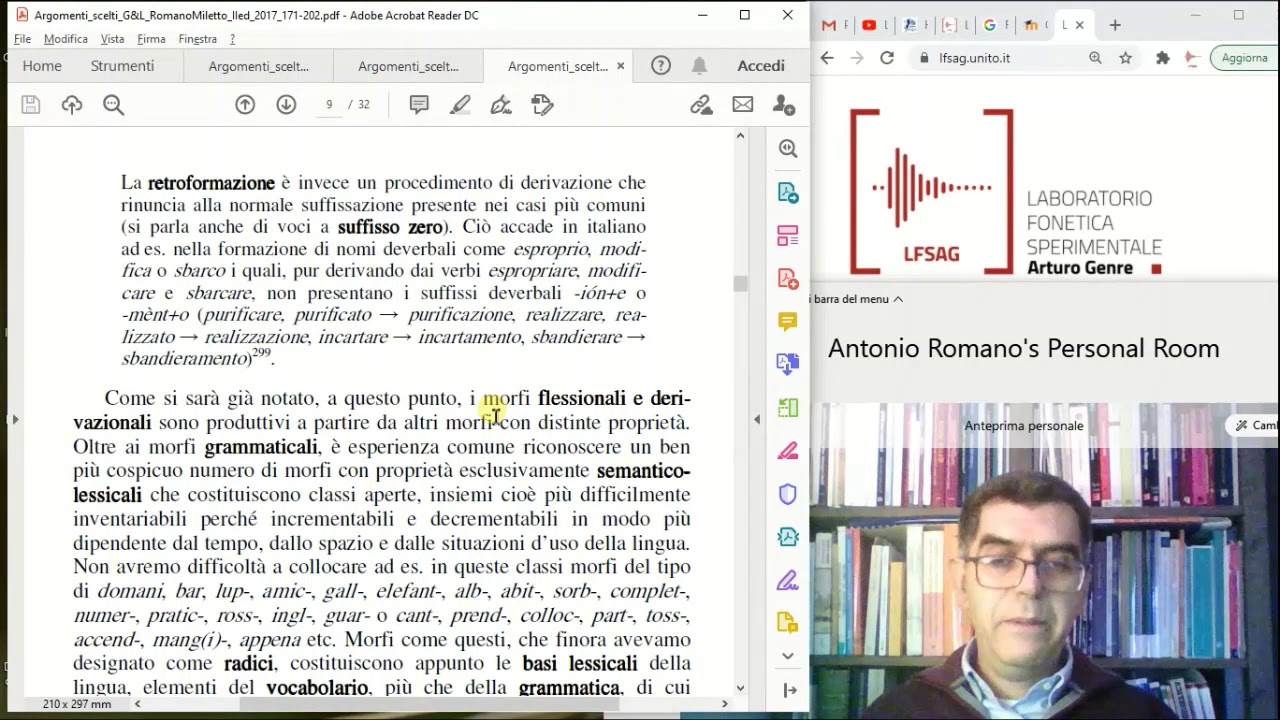Click the zoom search tool in right pane
The width and height of the screenshot is (1280, 720).
788,149
